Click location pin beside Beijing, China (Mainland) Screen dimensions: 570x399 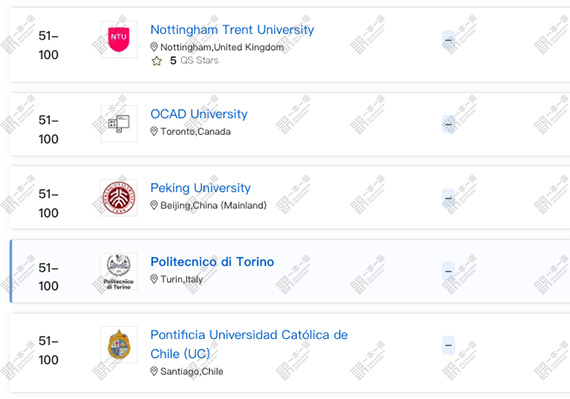[154, 205]
